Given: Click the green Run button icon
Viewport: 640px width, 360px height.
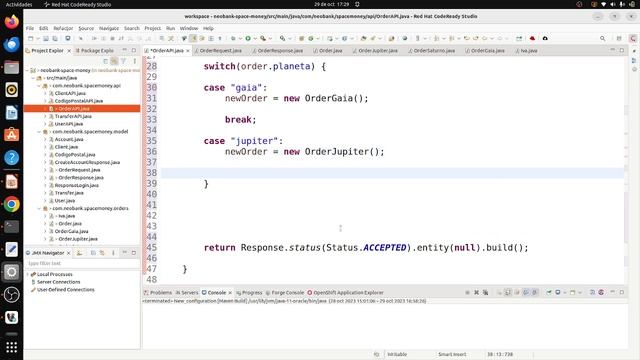Looking at the screenshot, I should pos(248,38).
